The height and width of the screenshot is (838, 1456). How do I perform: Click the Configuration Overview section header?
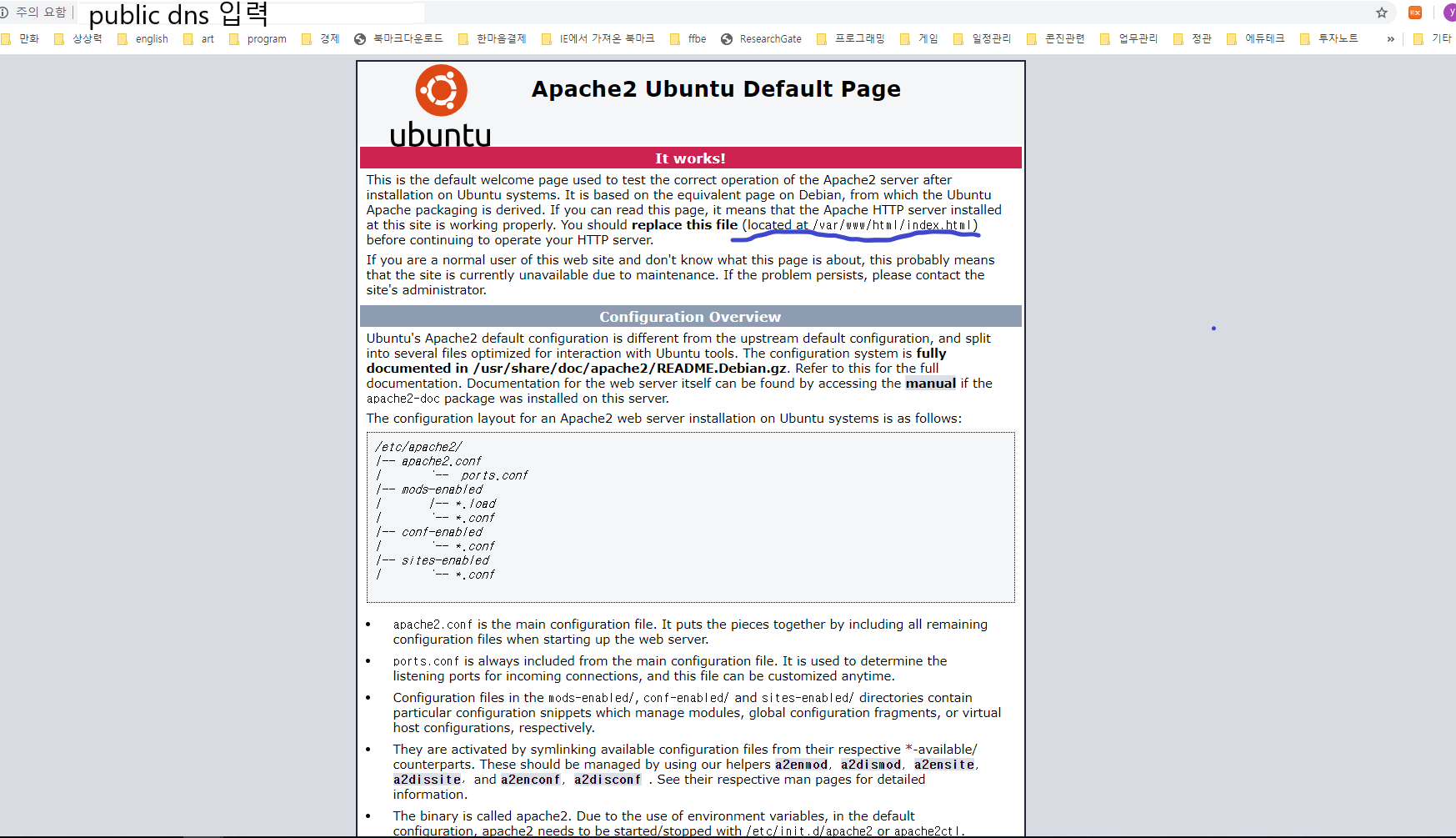690,317
